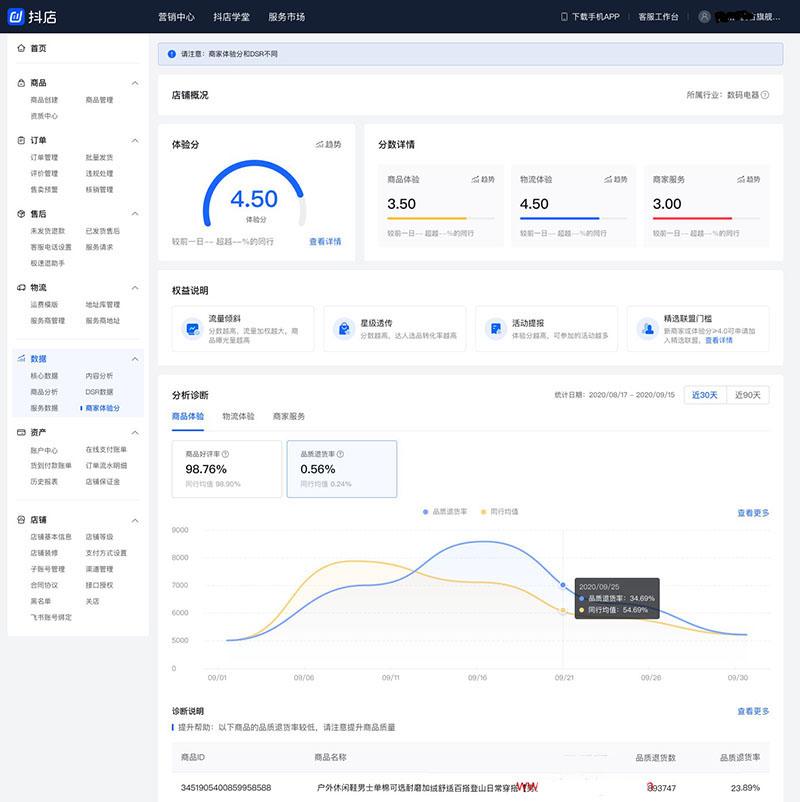Select the 品质退货率 0.56% metric card
The height and width of the screenshot is (802, 800).
click(x=341, y=469)
